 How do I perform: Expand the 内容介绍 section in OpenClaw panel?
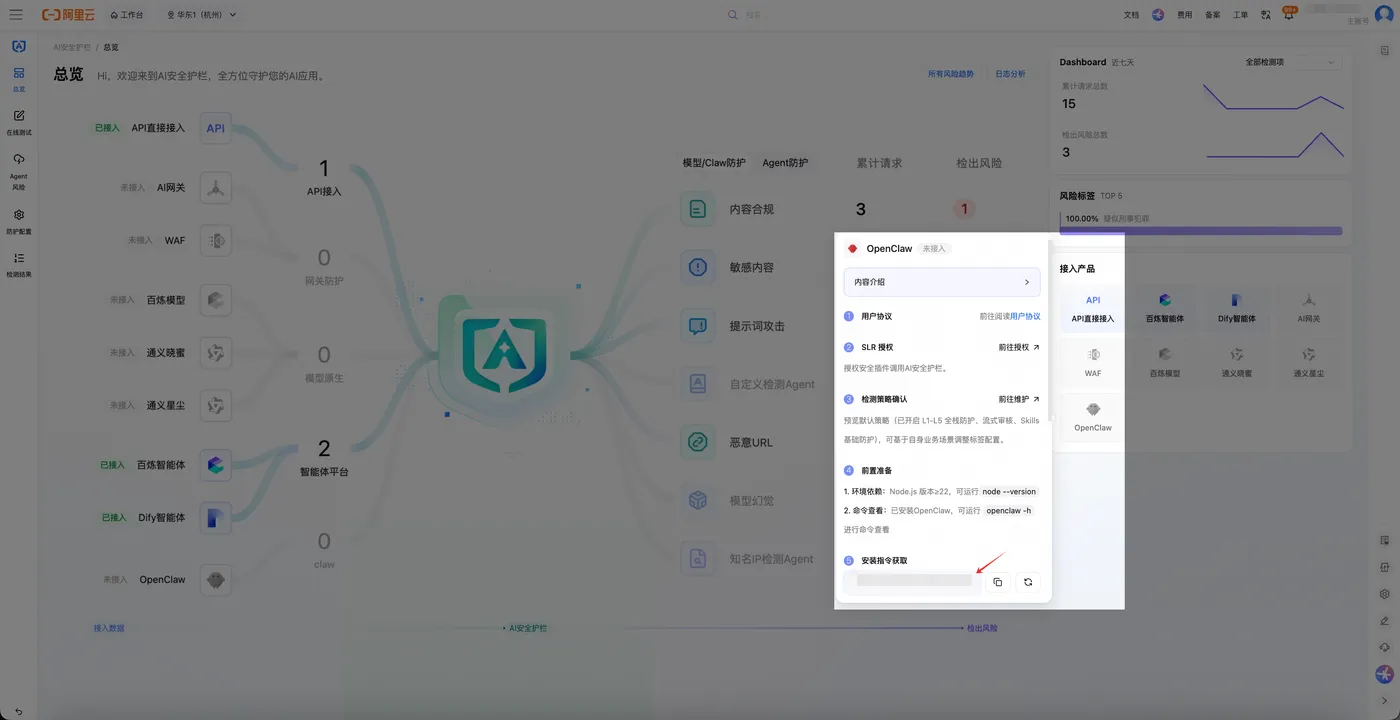tap(942, 282)
